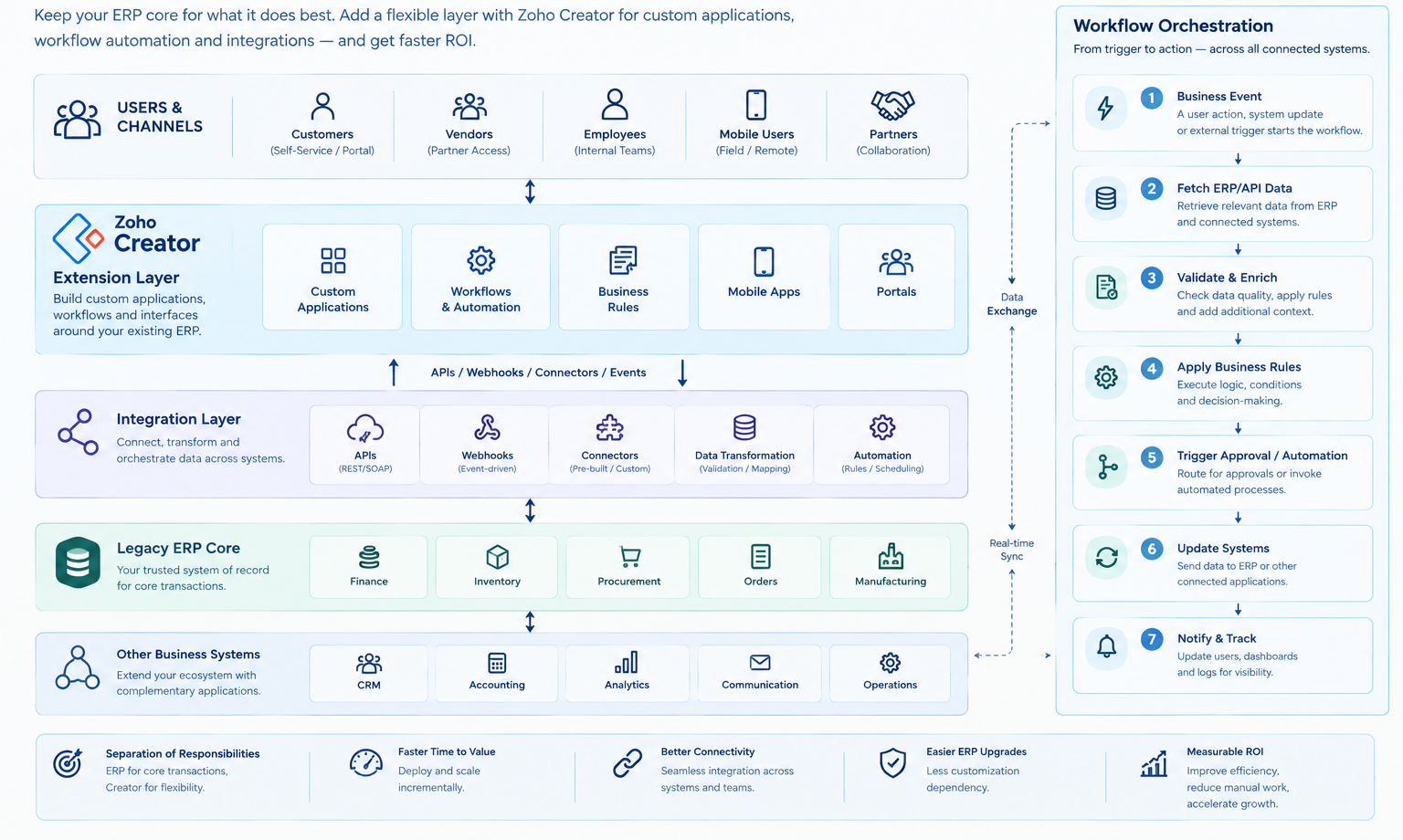Click the "Extension Layer" heading
The image size is (1403, 840).
116,278
